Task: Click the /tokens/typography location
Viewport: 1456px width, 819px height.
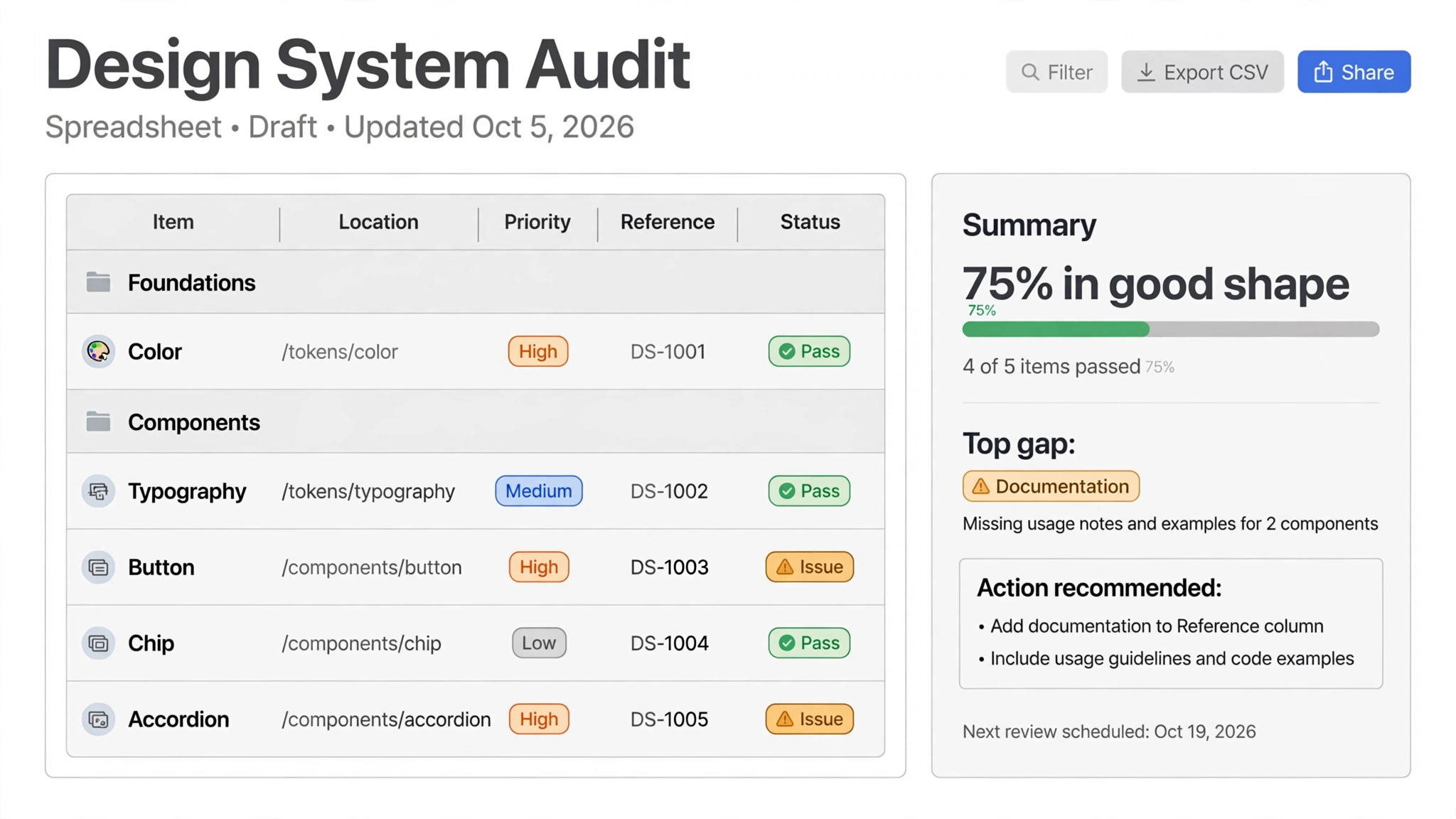Action: pyautogui.click(x=368, y=491)
